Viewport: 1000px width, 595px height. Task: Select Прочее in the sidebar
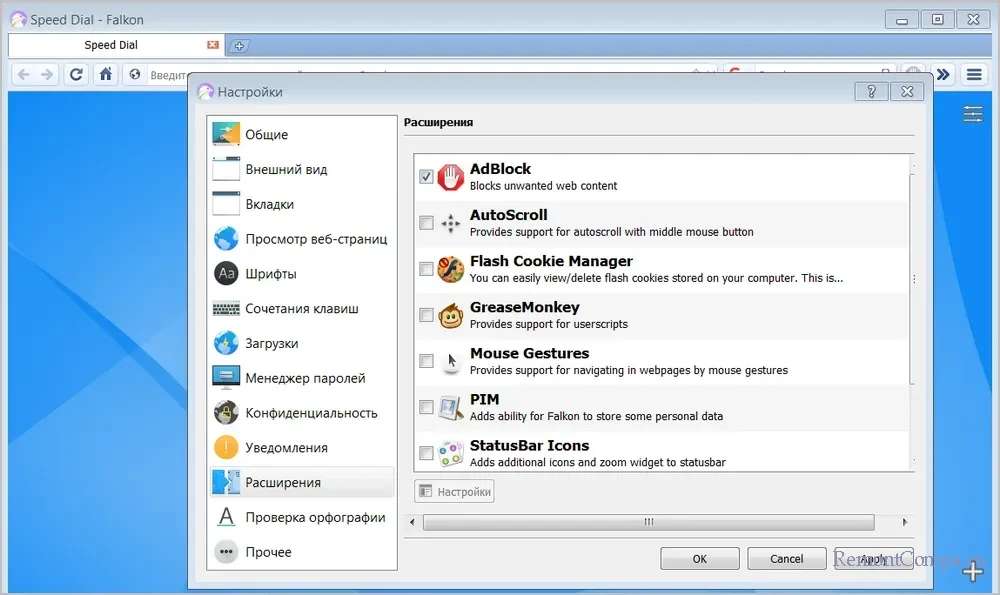302,552
